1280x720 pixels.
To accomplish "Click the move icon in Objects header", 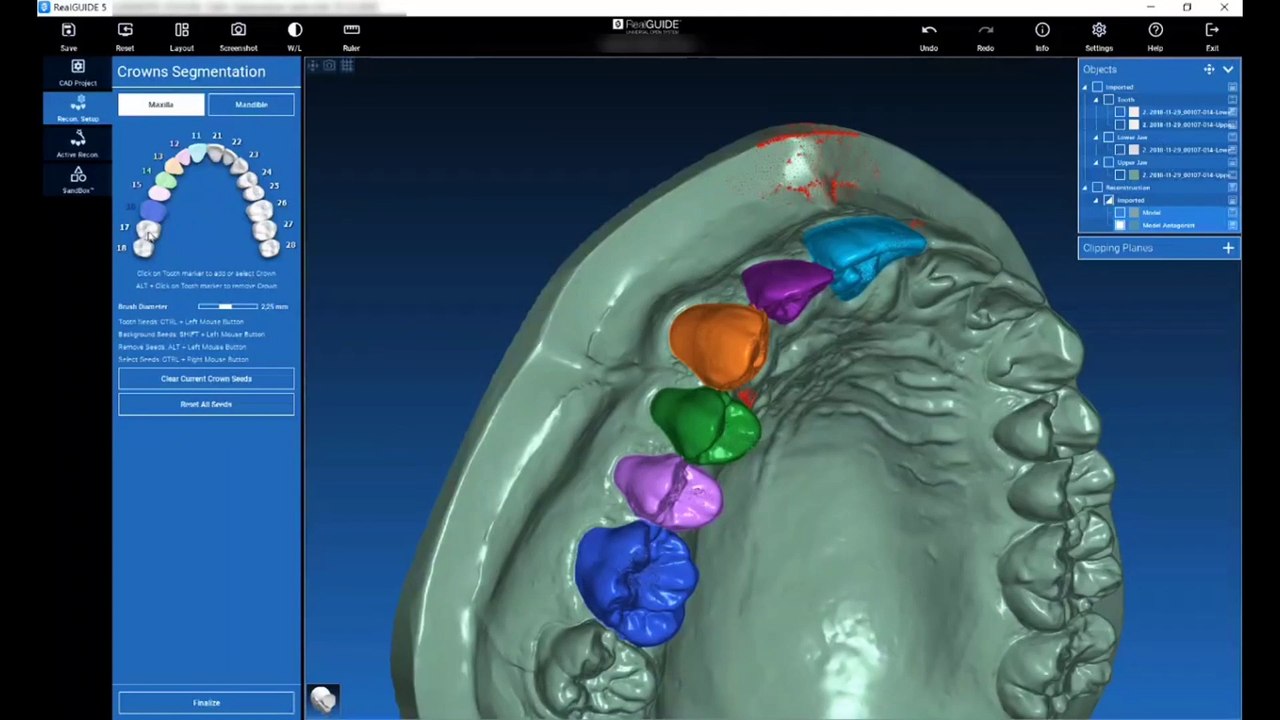I will tap(1209, 69).
